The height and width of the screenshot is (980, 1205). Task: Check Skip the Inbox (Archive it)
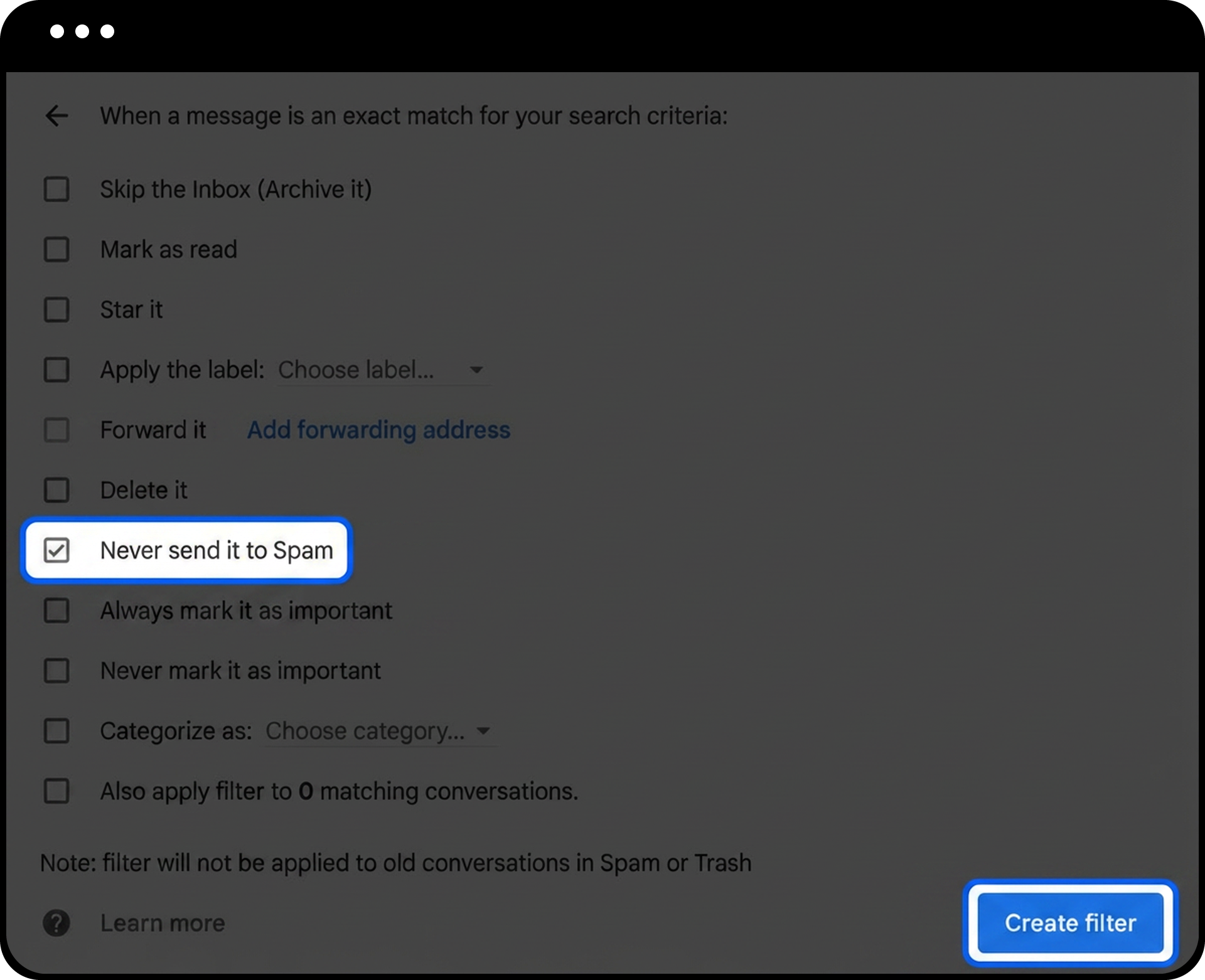[56, 189]
